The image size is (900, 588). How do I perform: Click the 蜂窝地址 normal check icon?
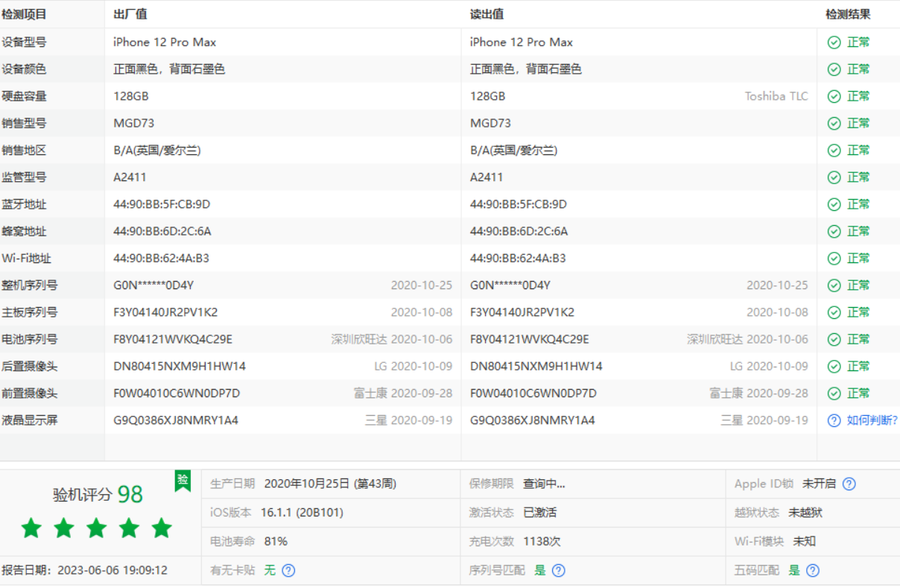(834, 231)
